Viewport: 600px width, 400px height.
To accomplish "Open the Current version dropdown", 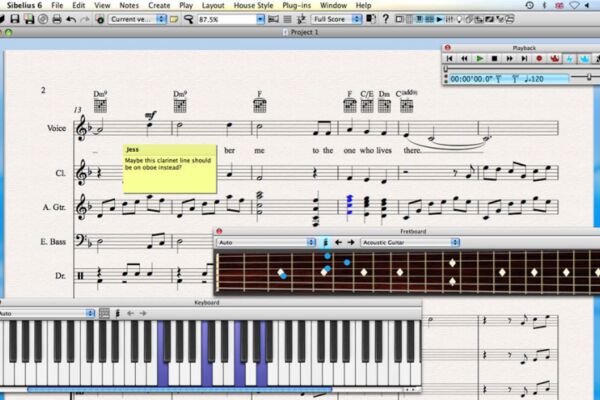I will pyautogui.click(x=137, y=19).
